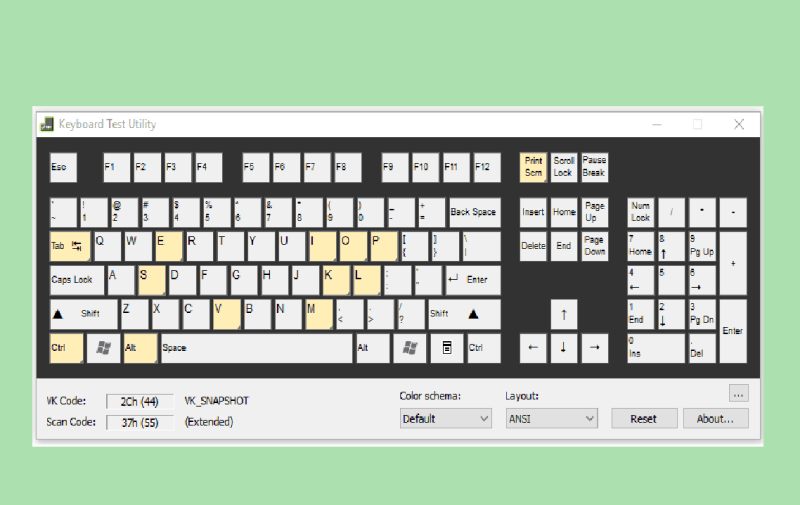Click the Num Lock key
Viewport: 800px width, 505px height.
[x=640, y=212]
